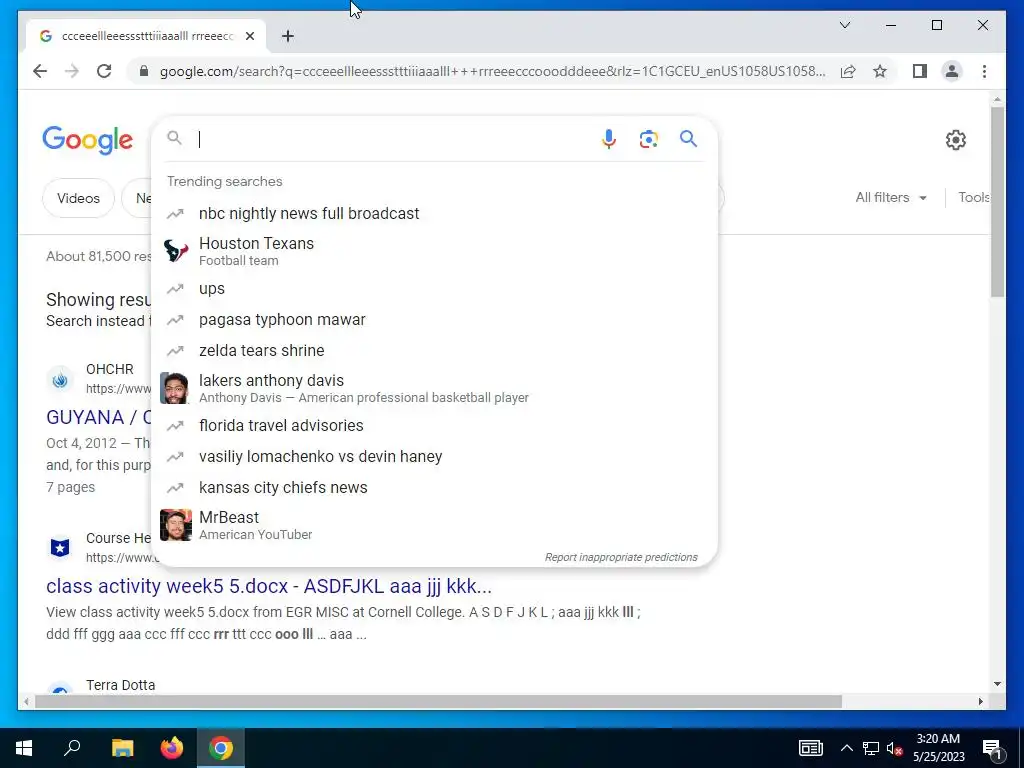Choose florida travel advisories suggestion
This screenshot has height=768, width=1024.
click(x=434, y=426)
